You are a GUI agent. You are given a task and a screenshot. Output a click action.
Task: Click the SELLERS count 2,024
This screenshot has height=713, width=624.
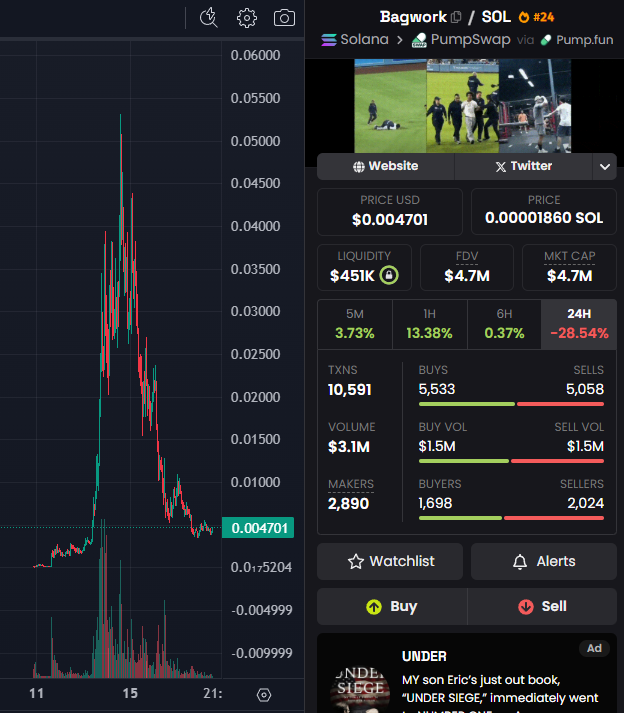click(x=585, y=503)
